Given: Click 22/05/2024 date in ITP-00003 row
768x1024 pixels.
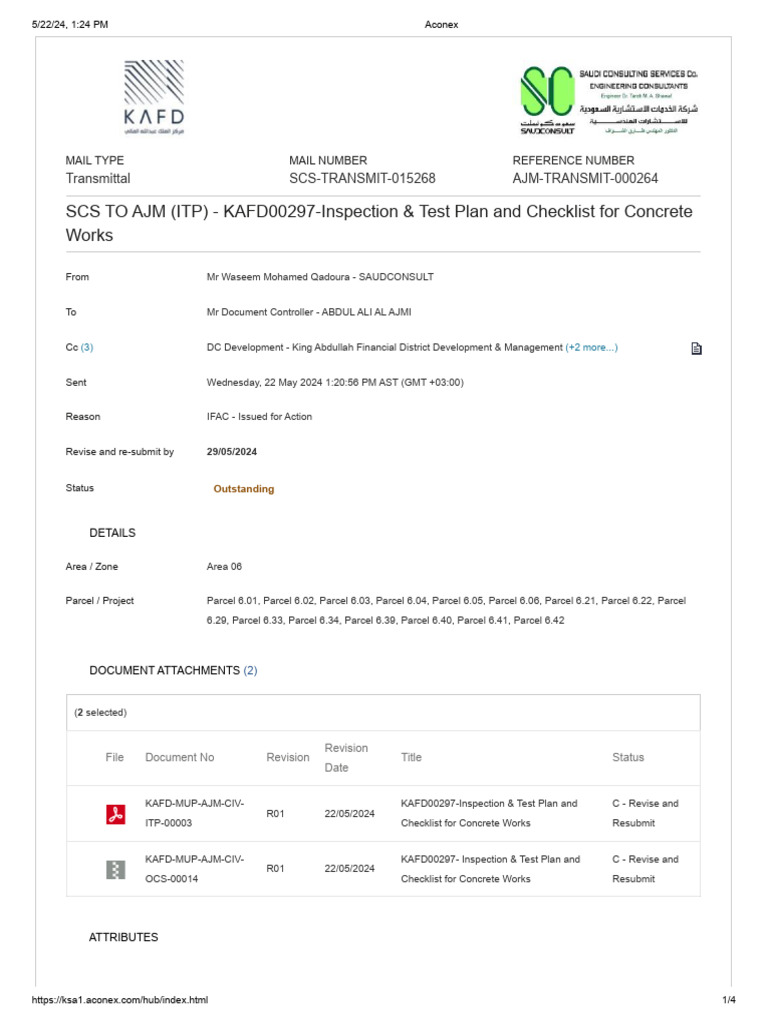Looking at the screenshot, I should point(349,814).
